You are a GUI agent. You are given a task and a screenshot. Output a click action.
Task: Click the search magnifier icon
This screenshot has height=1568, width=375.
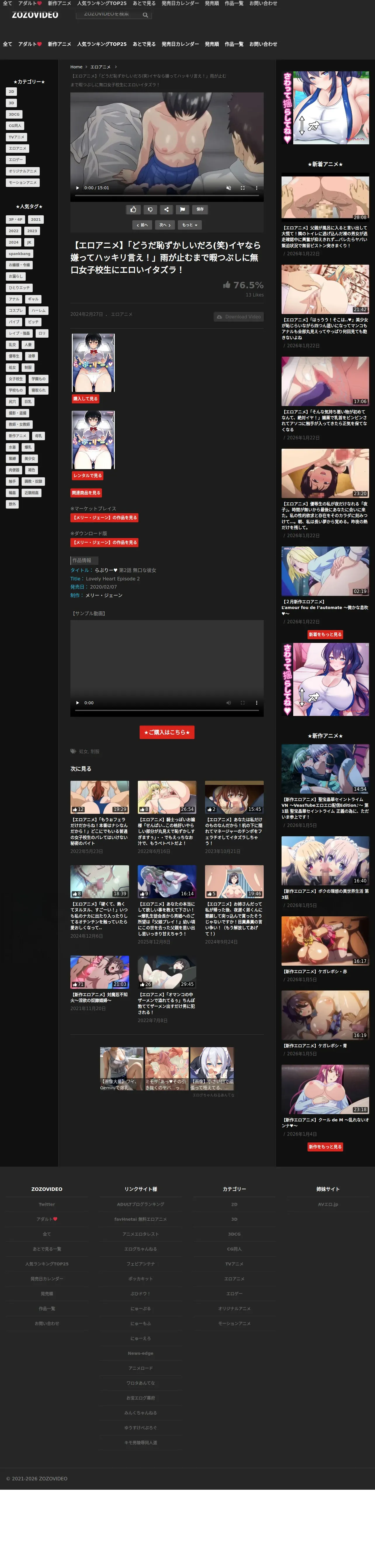click(145, 15)
